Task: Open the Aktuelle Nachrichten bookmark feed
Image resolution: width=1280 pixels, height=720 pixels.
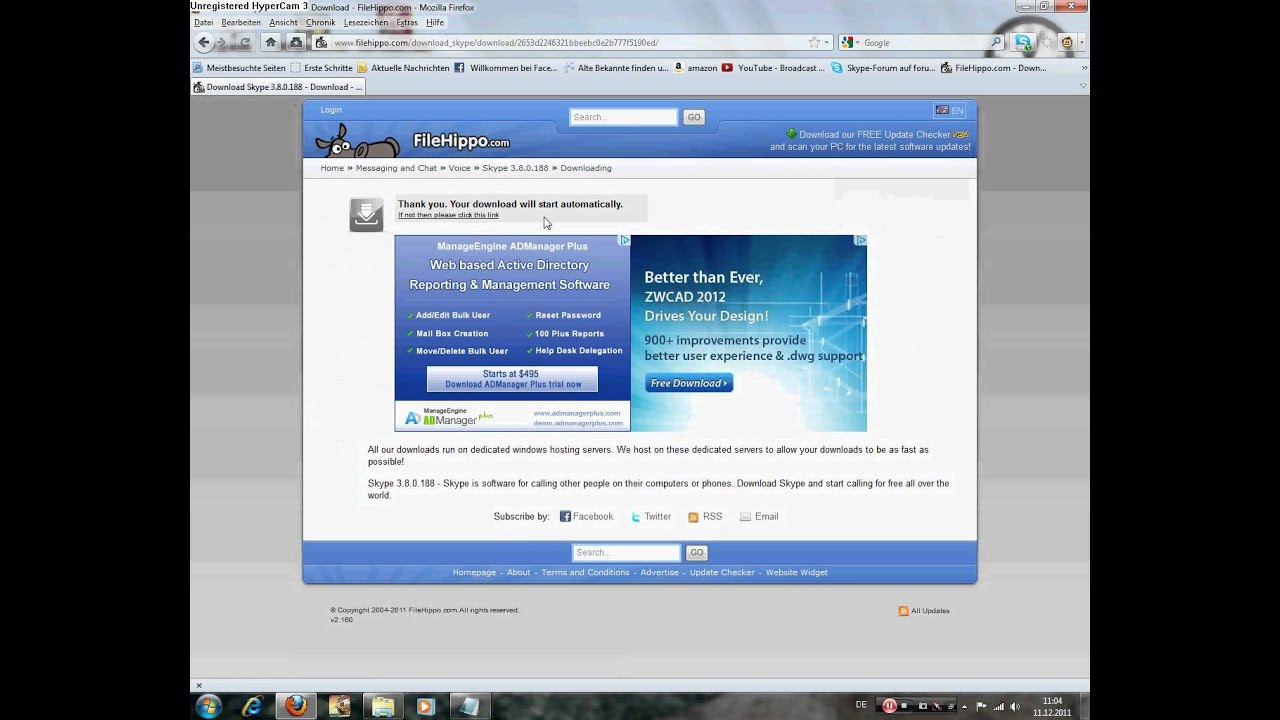Action: (x=403, y=68)
